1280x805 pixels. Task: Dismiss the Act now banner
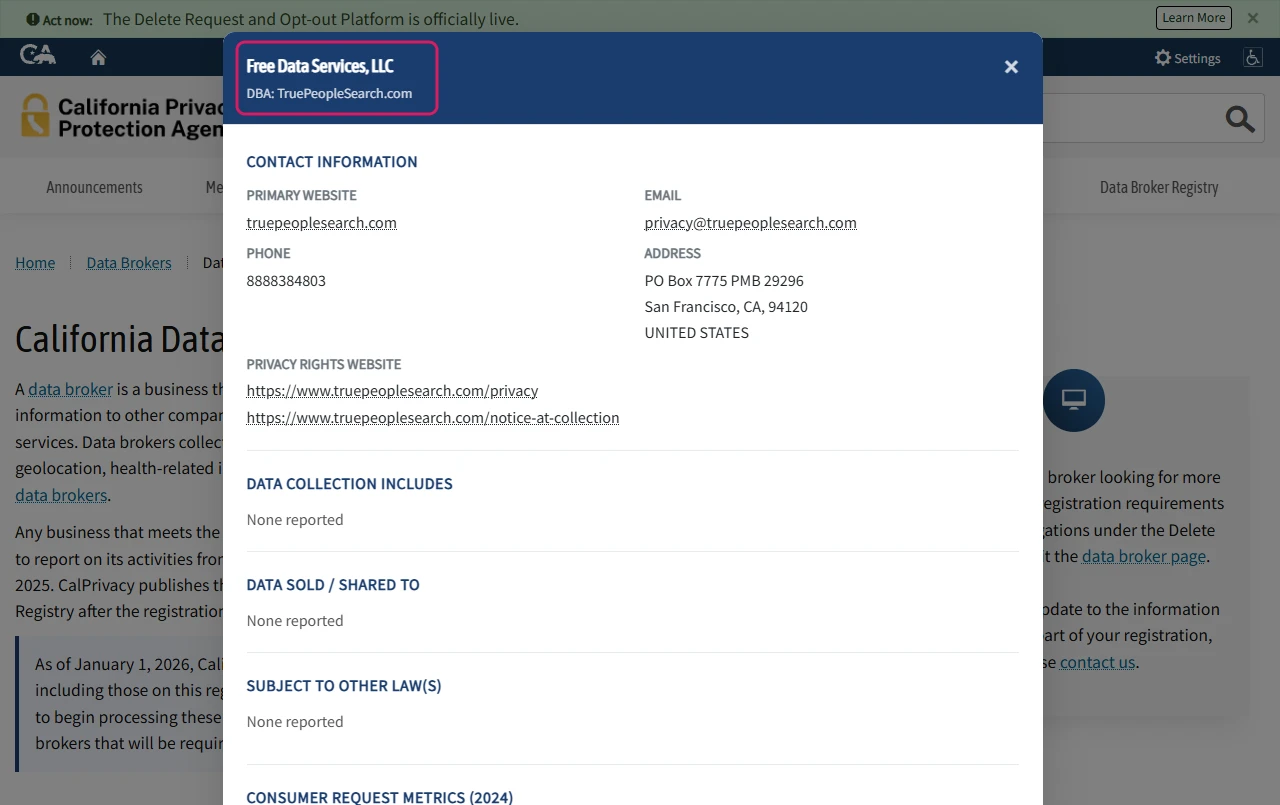1253,18
